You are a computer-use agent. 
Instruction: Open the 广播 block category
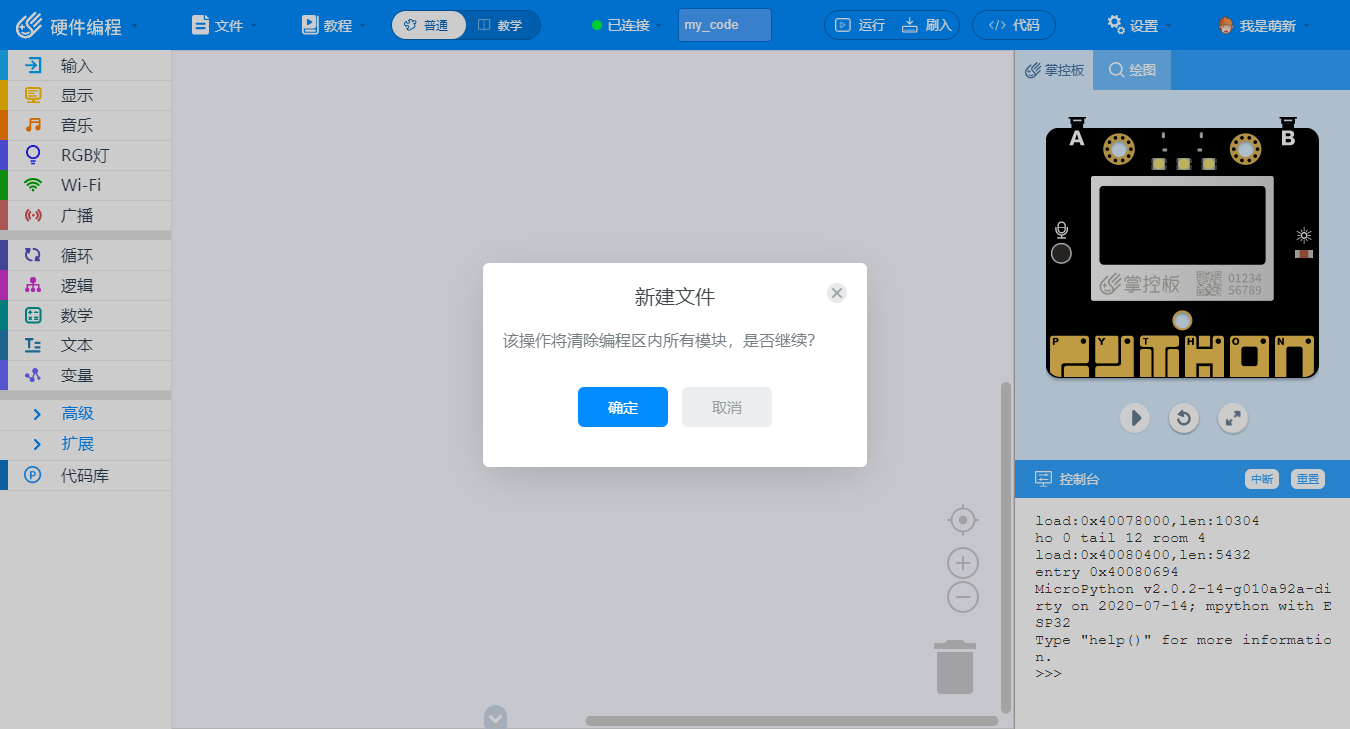(86, 215)
